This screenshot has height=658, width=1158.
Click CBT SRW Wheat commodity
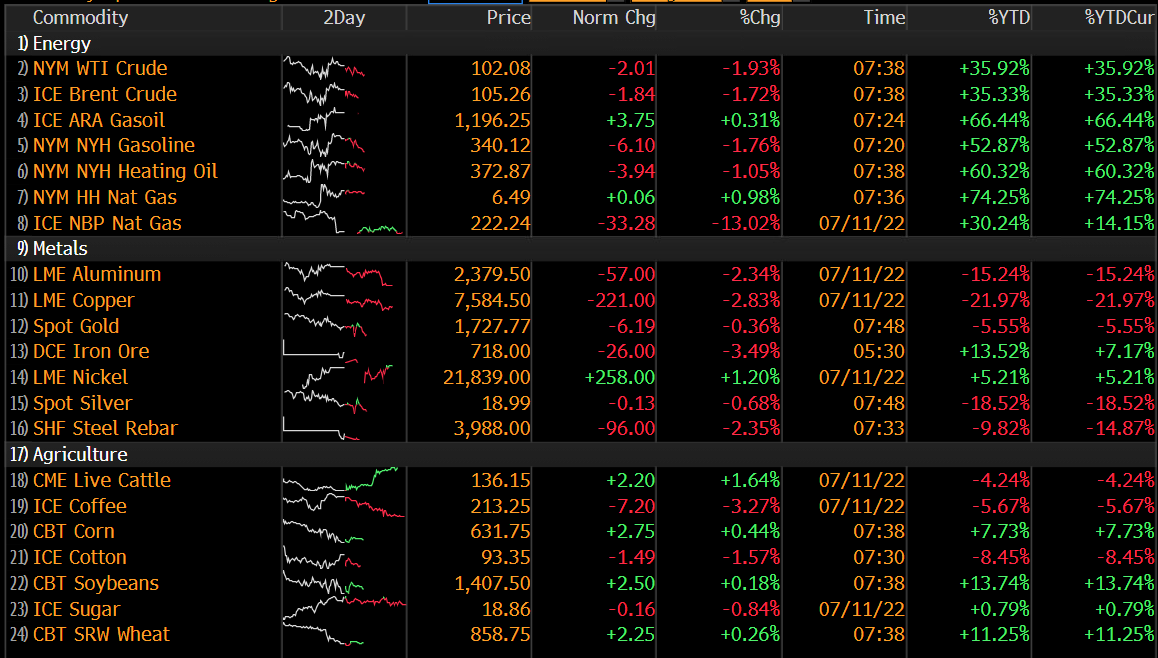pyautogui.click(x=101, y=634)
